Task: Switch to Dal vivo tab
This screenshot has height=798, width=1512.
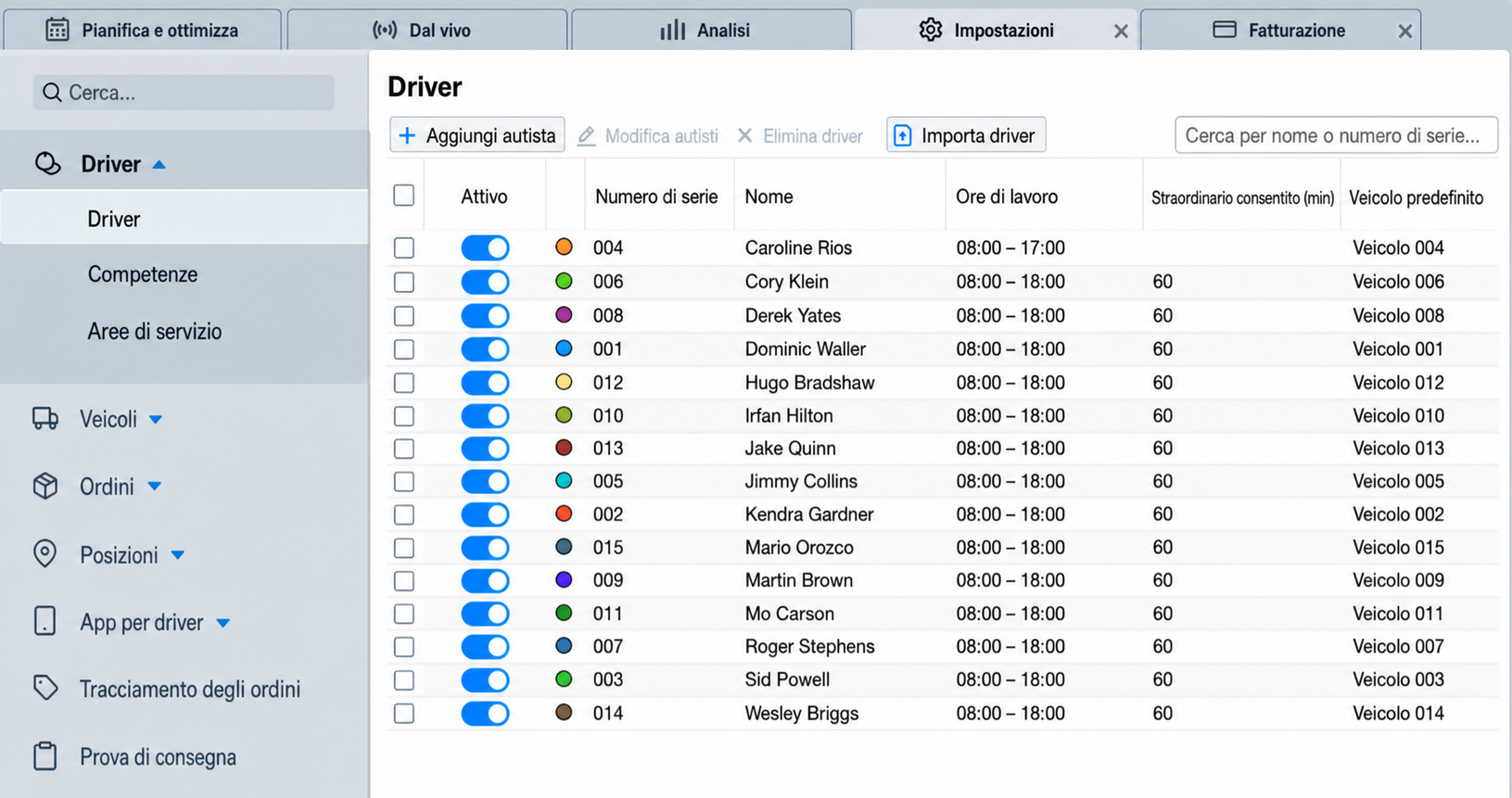Action: click(427, 30)
